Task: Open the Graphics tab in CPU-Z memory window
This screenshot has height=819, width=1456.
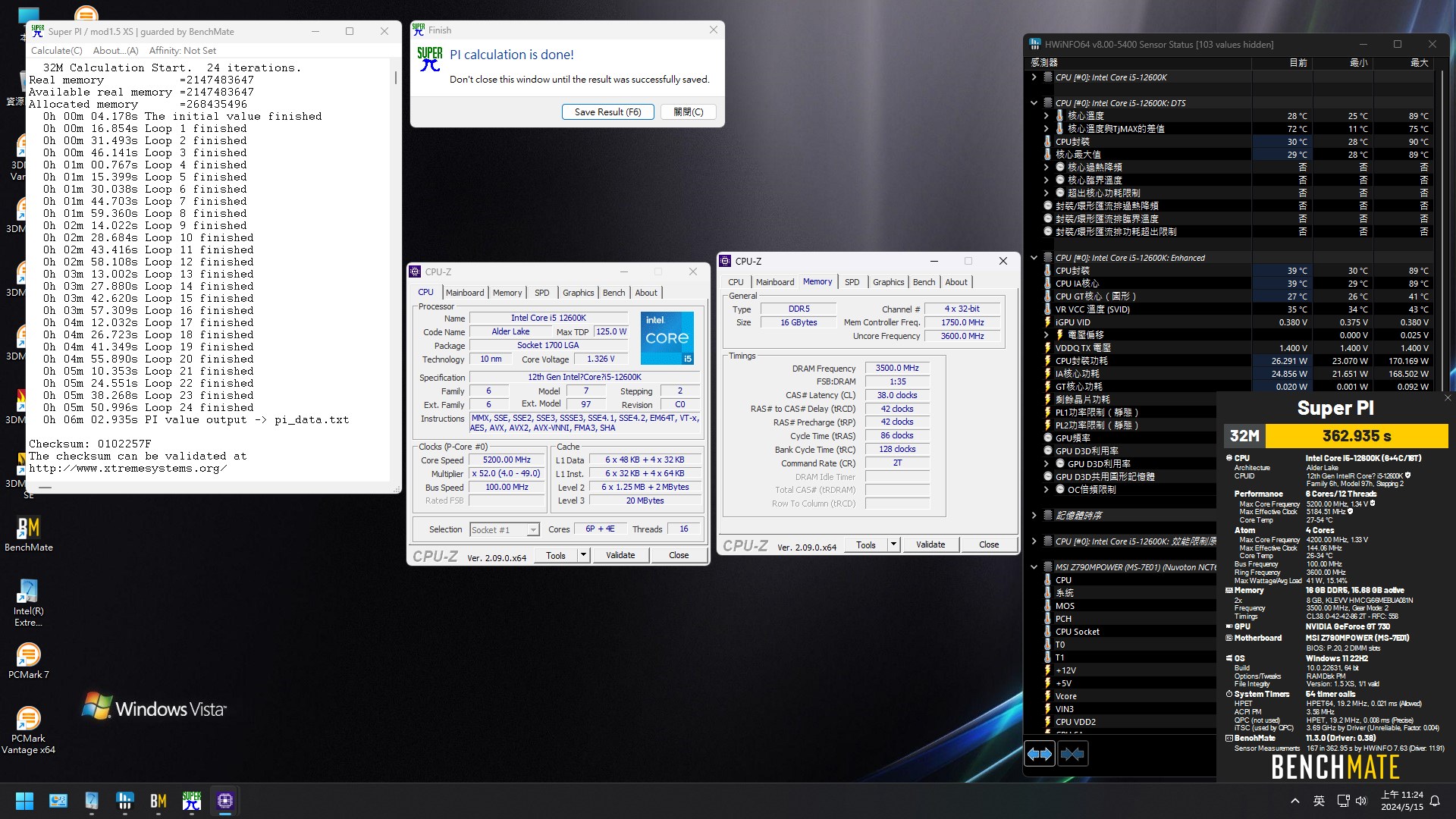Action: click(889, 282)
